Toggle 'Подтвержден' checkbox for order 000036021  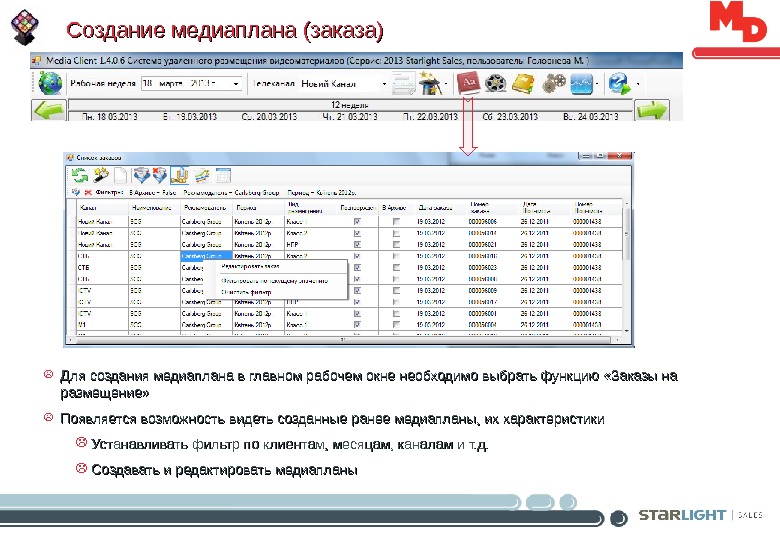[x=357, y=244]
